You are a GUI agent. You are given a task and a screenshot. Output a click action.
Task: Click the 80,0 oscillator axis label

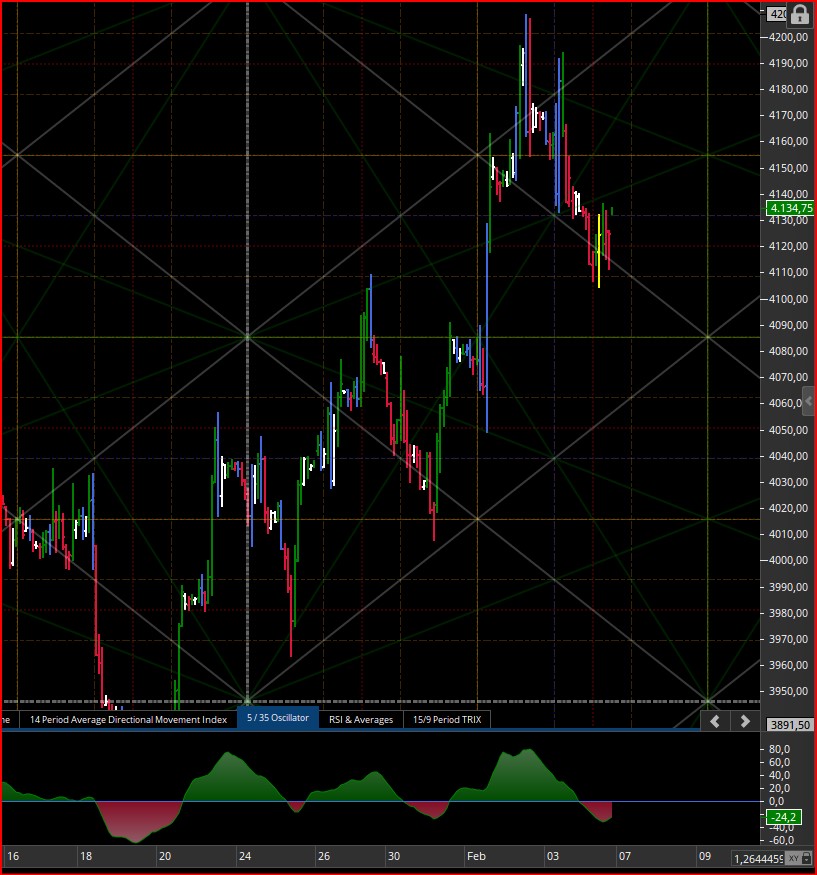click(780, 749)
